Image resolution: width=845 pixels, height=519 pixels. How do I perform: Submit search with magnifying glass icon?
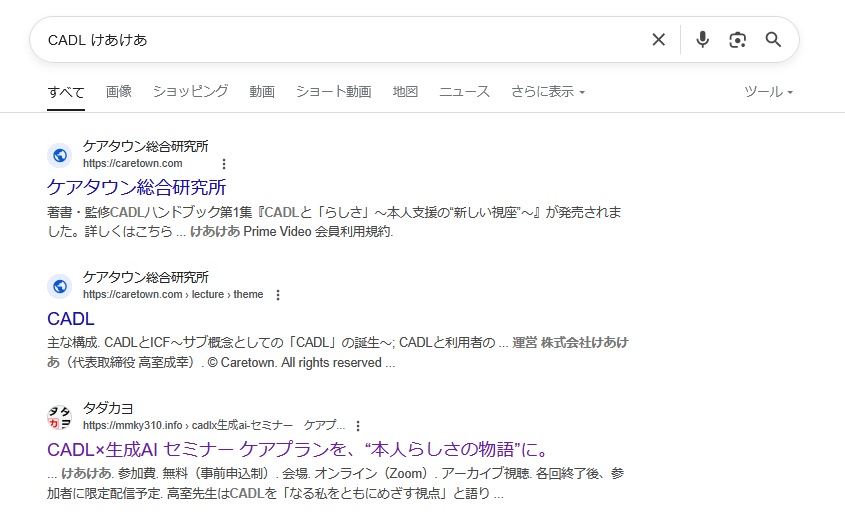click(x=773, y=39)
